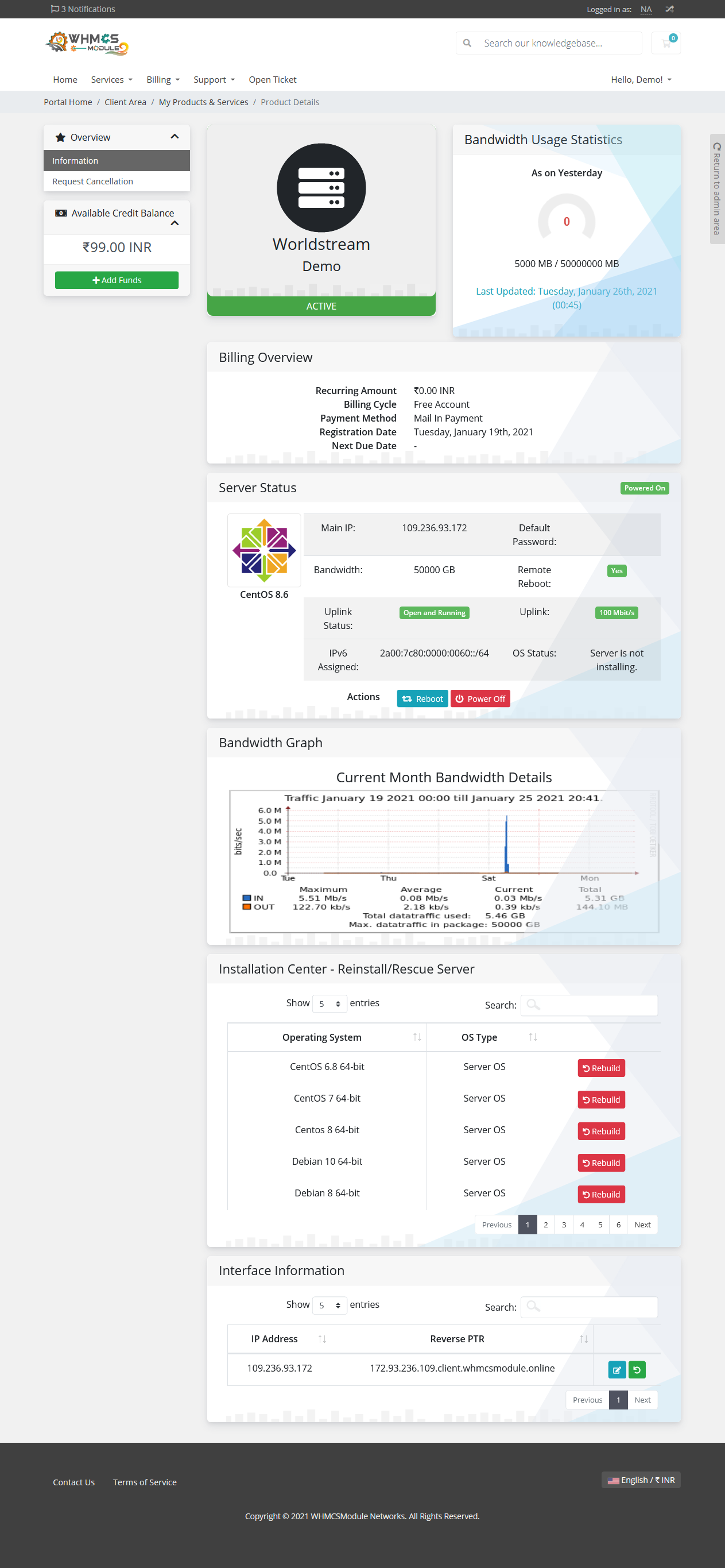Sort by Operating System column arrows
This screenshot has height=1568, width=725.
tap(417, 1037)
